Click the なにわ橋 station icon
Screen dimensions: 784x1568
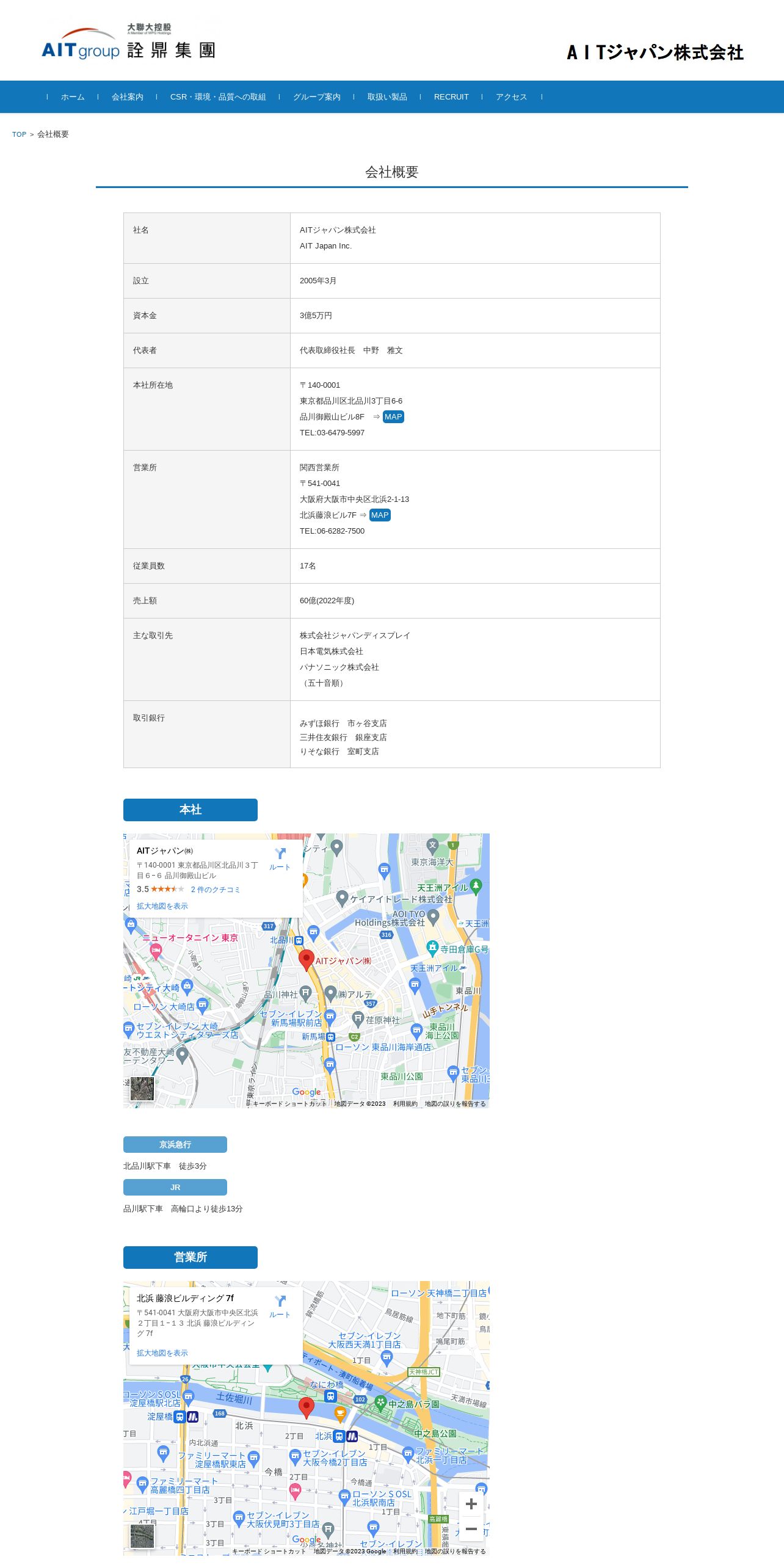pyautogui.click(x=330, y=1396)
